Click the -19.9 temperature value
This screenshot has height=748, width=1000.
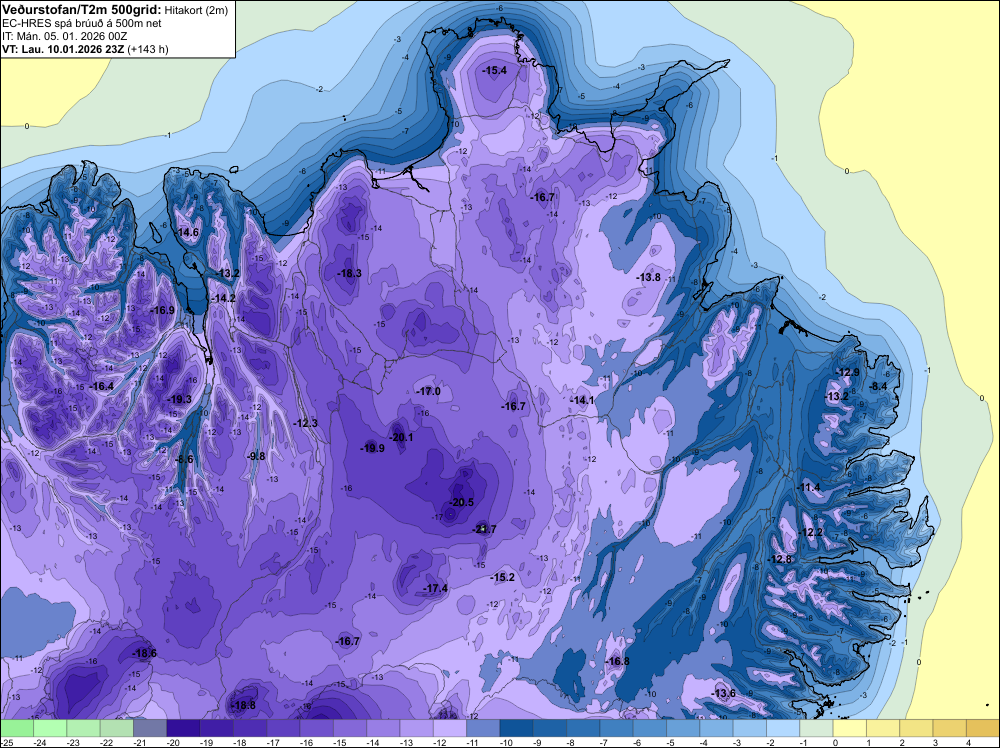pyautogui.click(x=372, y=448)
